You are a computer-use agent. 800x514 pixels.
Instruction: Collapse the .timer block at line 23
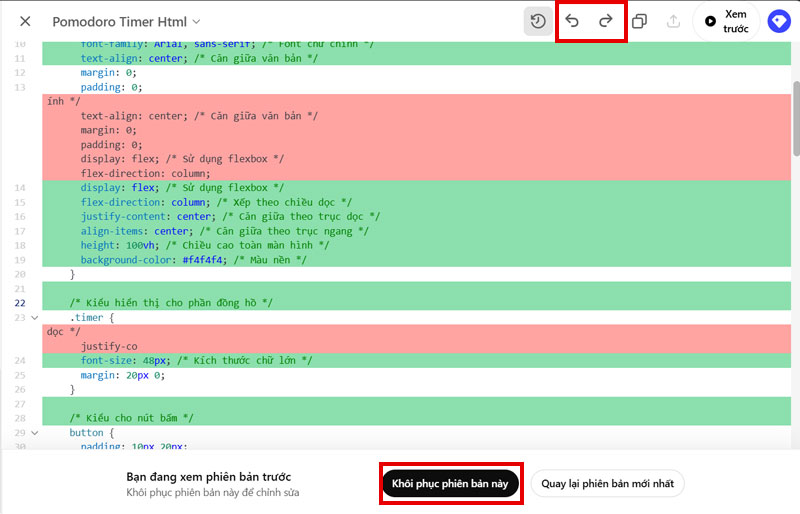tap(35, 318)
